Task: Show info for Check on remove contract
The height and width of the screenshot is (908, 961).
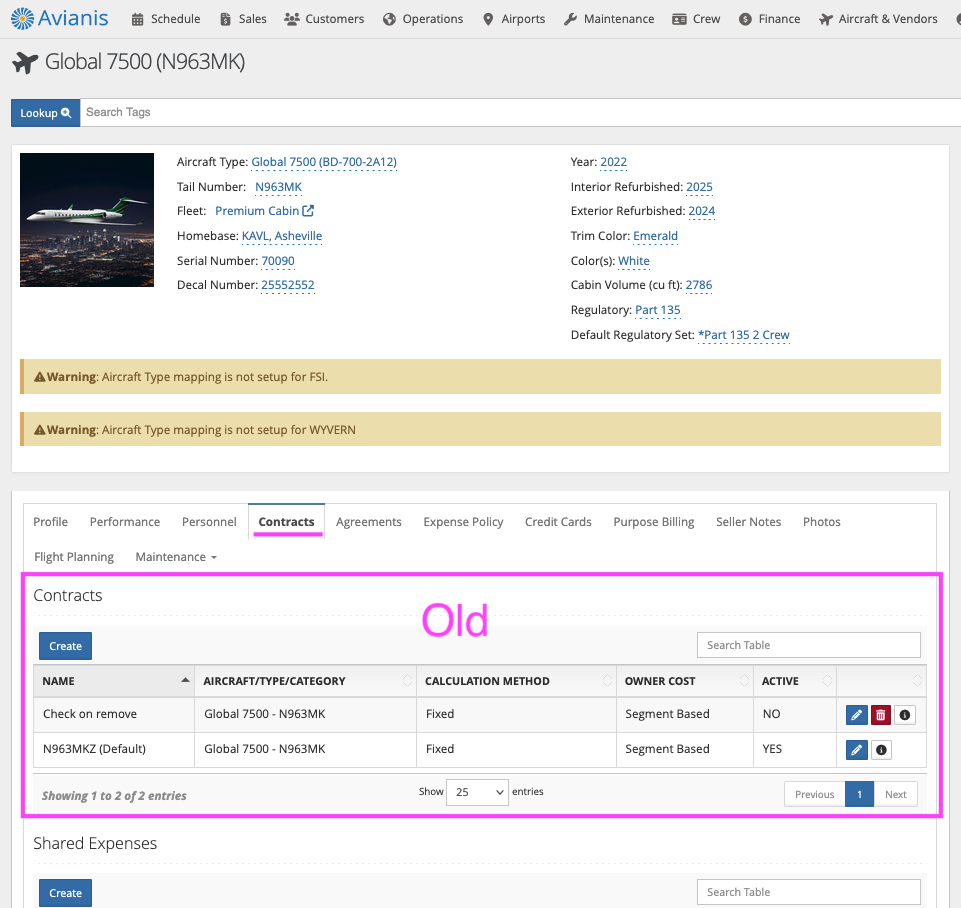Action: click(905, 715)
